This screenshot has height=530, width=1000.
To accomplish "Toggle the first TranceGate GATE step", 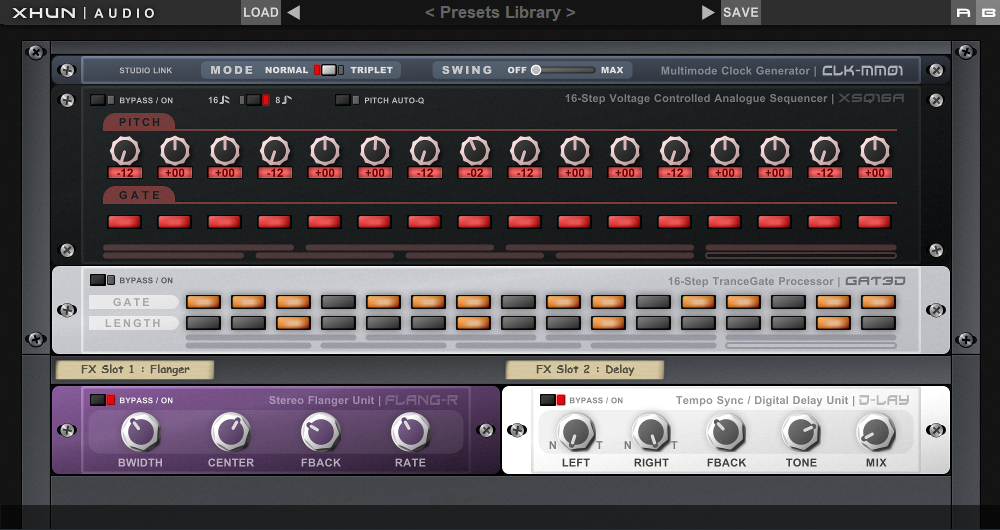I will point(203,302).
